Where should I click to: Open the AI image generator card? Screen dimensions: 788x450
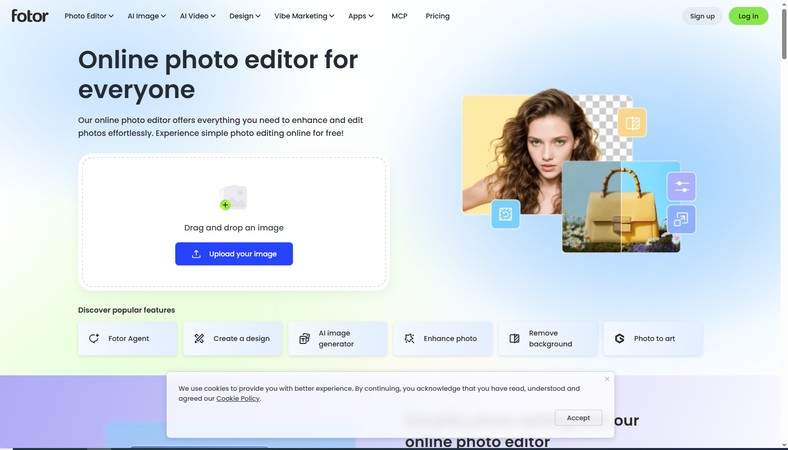[x=338, y=338]
